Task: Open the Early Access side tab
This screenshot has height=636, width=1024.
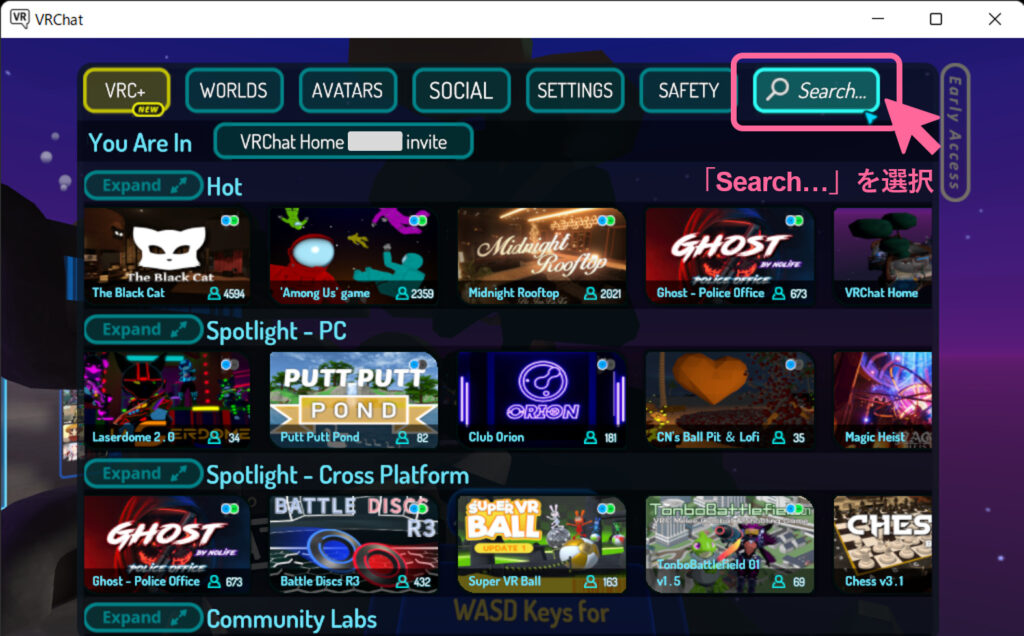Action: tap(955, 133)
